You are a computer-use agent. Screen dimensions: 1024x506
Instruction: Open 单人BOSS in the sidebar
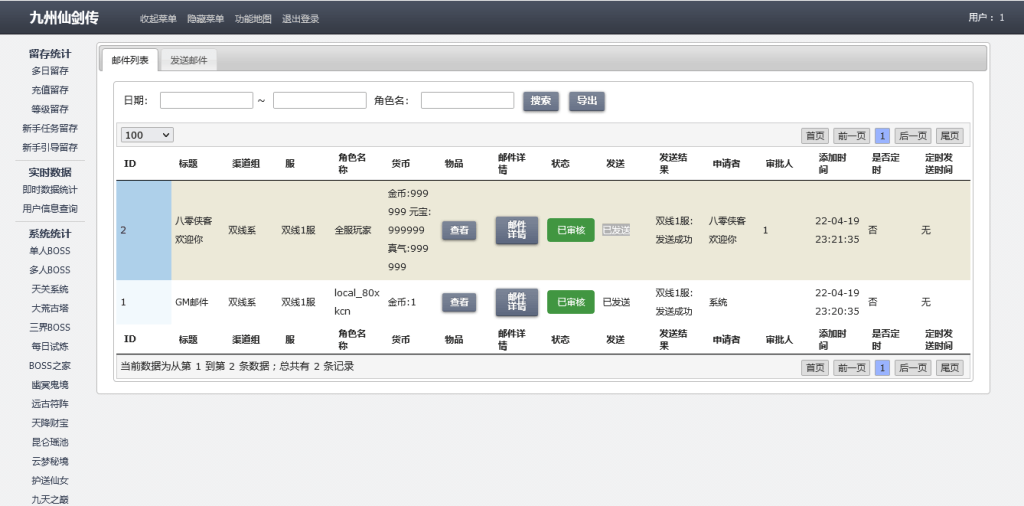50,251
